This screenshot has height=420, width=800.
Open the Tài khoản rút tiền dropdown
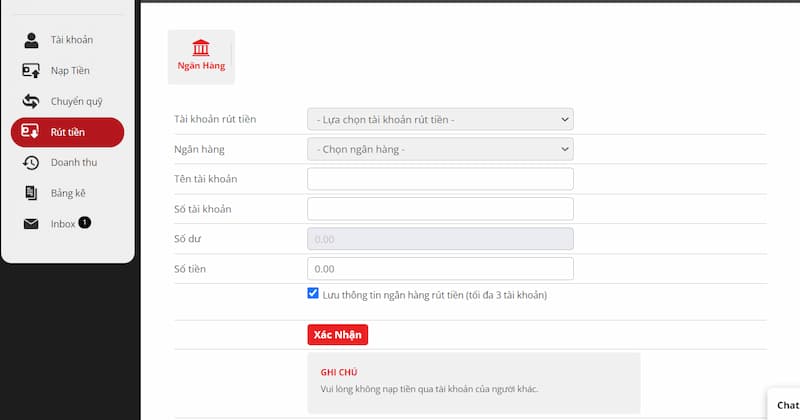[x=440, y=120]
